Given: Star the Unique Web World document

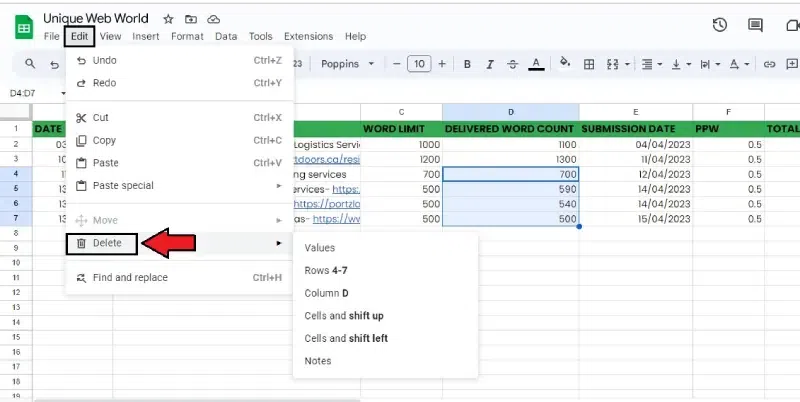Looking at the screenshot, I should coord(168,19).
